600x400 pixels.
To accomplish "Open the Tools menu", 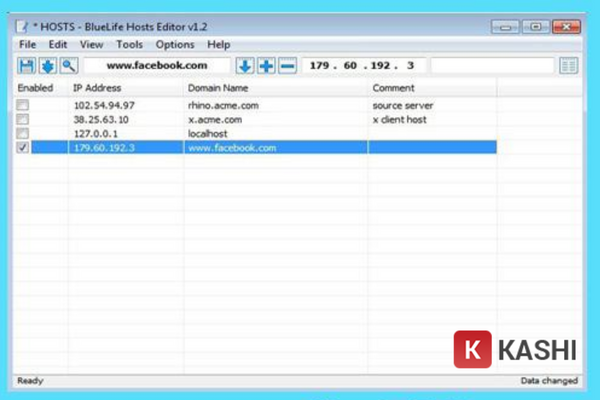I will pos(129,45).
